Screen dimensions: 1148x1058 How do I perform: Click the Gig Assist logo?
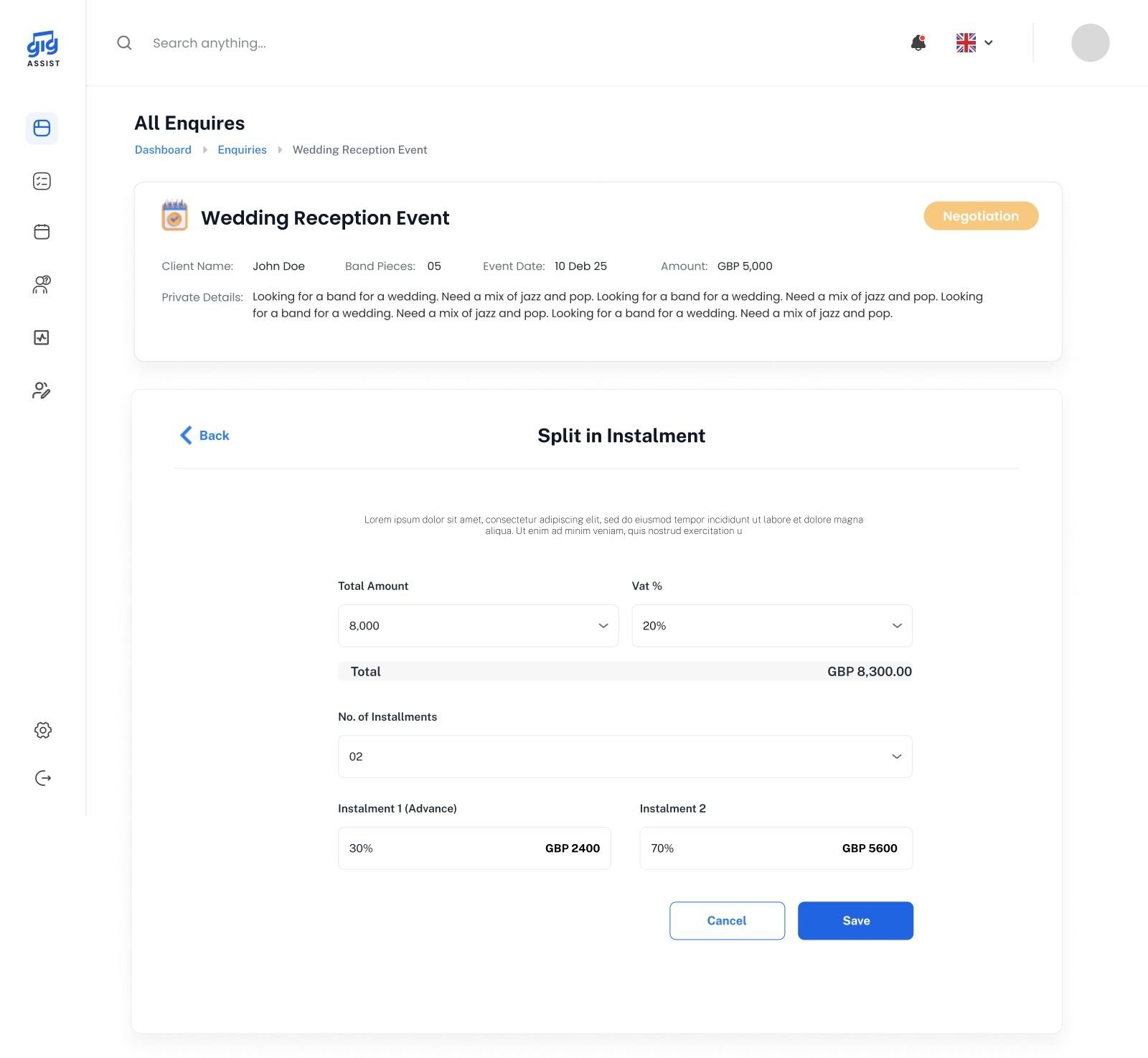[x=43, y=49]
